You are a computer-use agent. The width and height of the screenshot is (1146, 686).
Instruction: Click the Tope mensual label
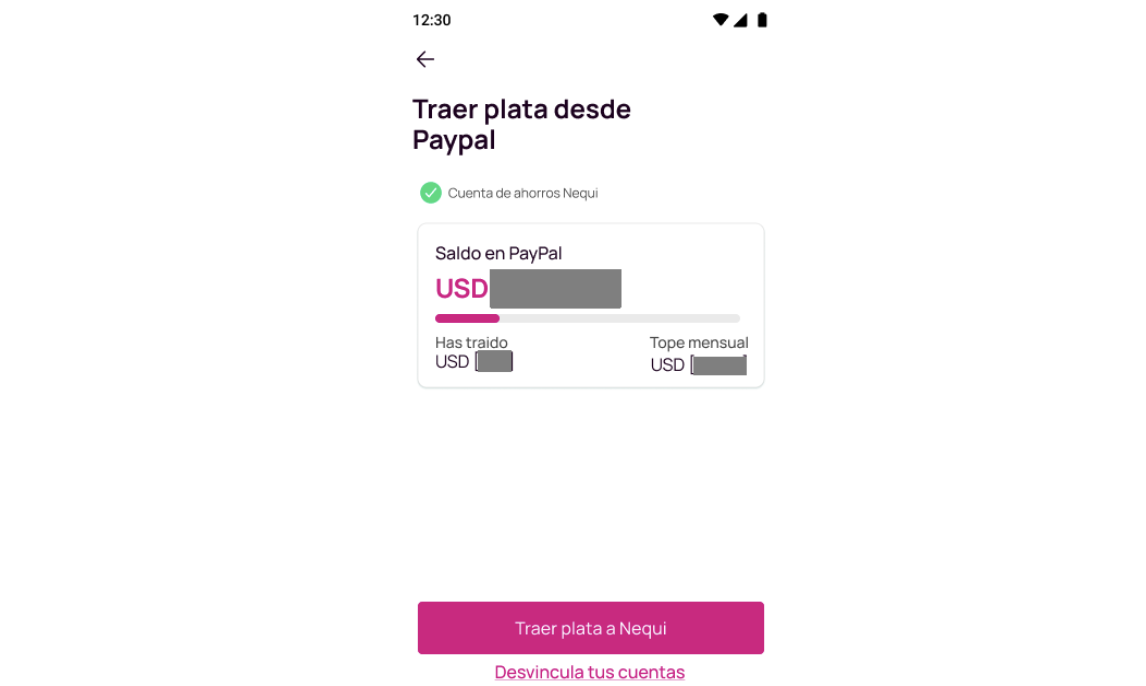click(699, 343)
